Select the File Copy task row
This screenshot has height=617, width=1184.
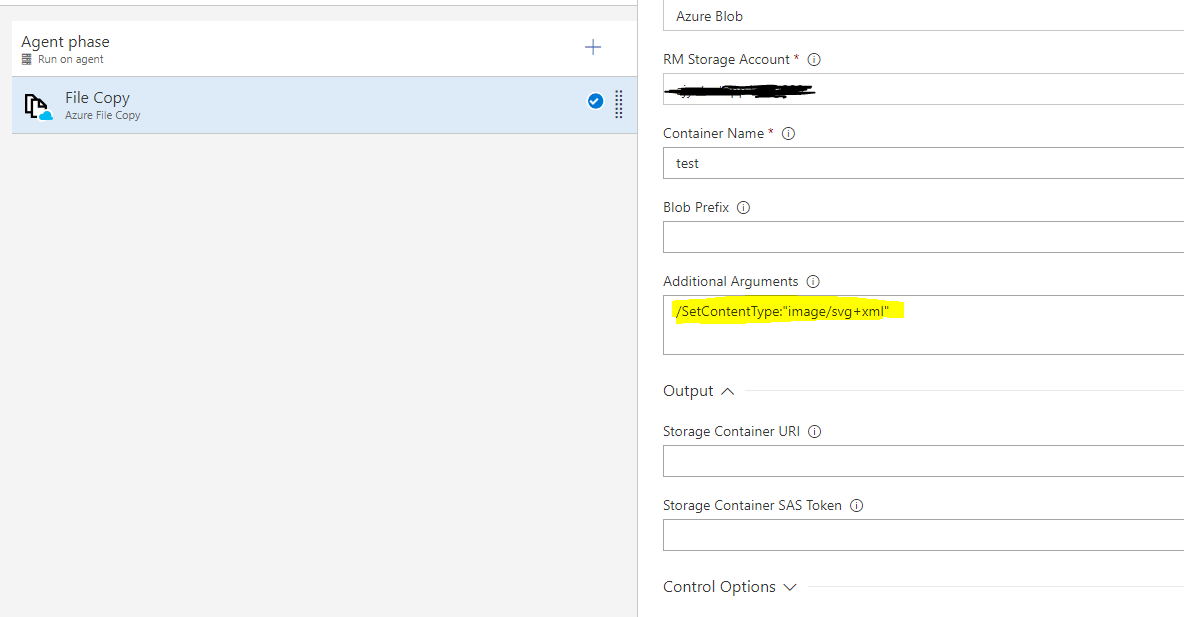(325, 105)
